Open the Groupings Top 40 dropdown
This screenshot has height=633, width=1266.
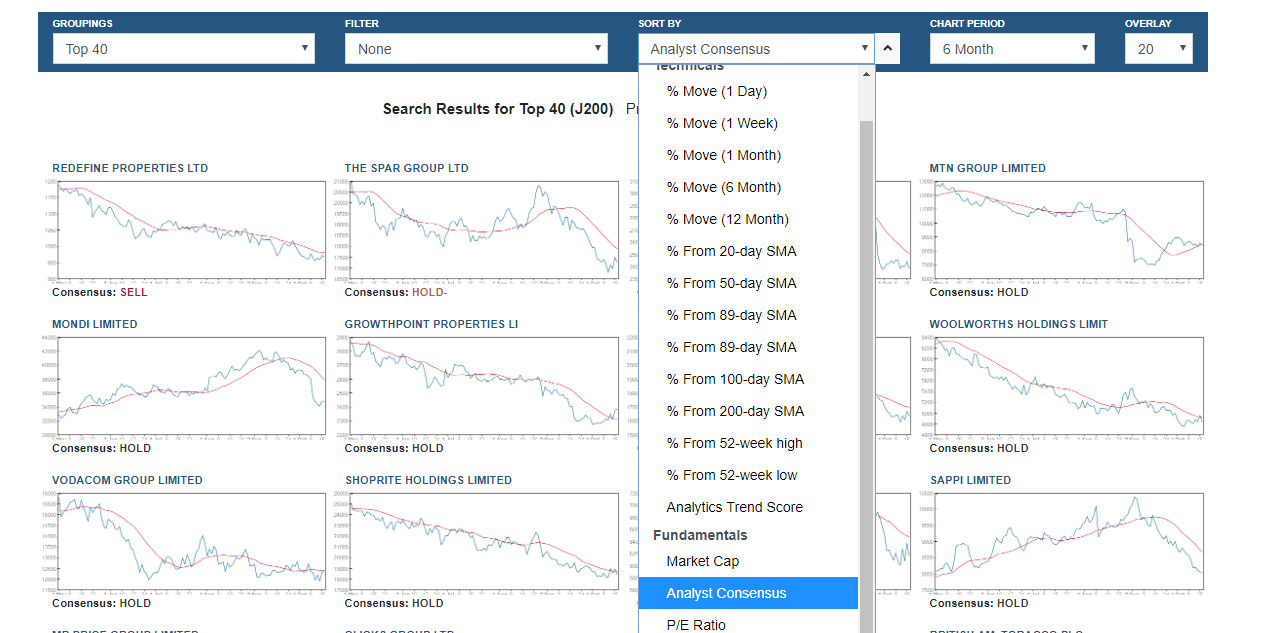[x=184, y=49]
